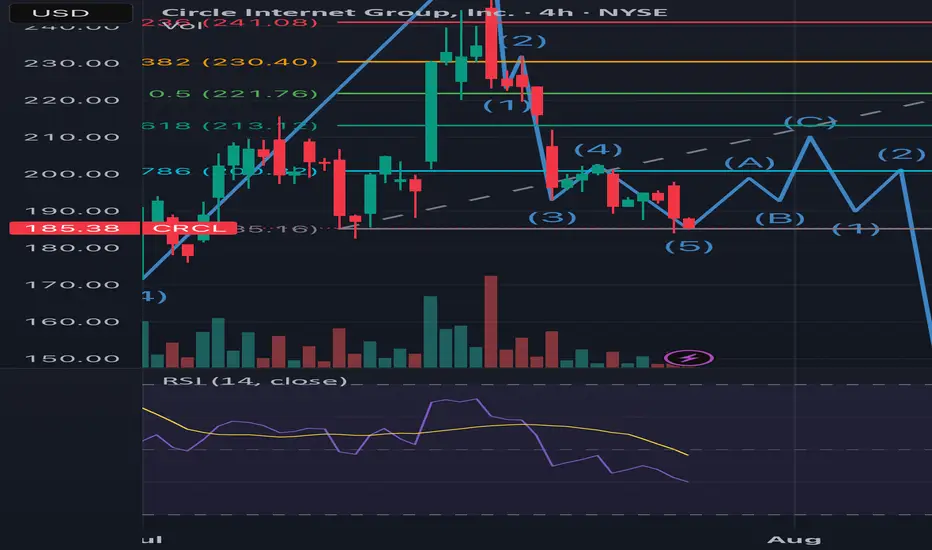
Task: Click the 170.00 price axis label
Action: pos(71,285)
